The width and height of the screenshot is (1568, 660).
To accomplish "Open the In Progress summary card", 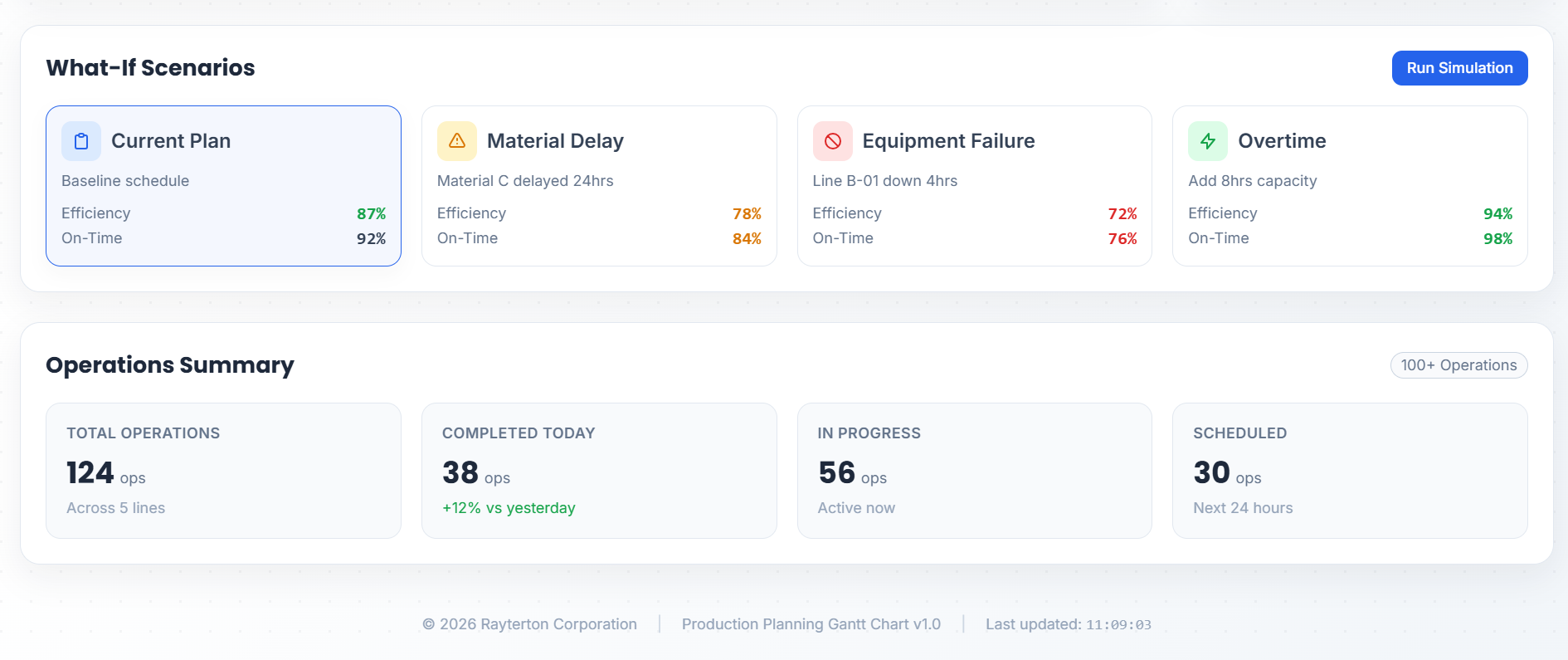I will (974, 471).
